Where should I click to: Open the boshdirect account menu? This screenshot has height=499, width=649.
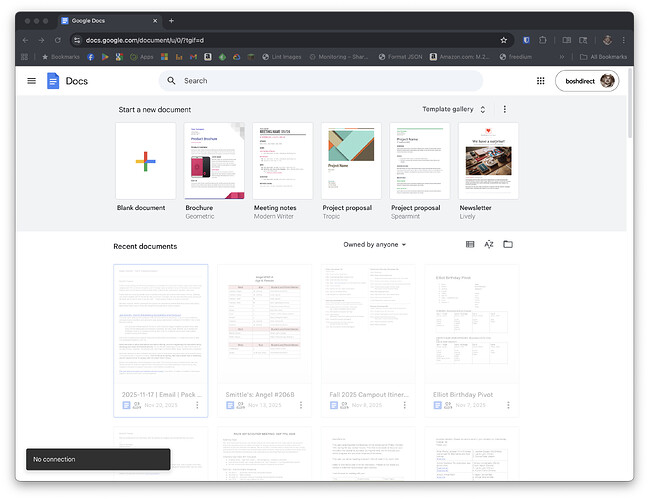point(587,81)
